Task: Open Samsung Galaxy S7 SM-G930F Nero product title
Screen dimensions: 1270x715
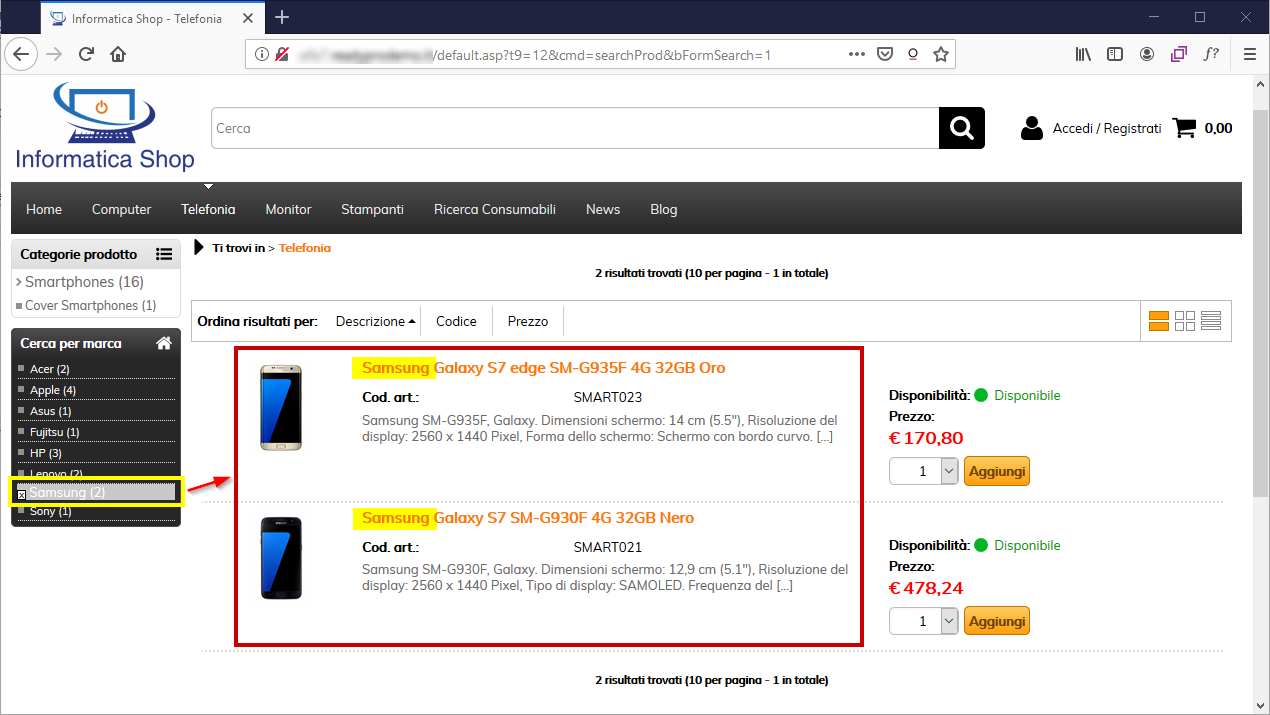Action: click(528, 518)
